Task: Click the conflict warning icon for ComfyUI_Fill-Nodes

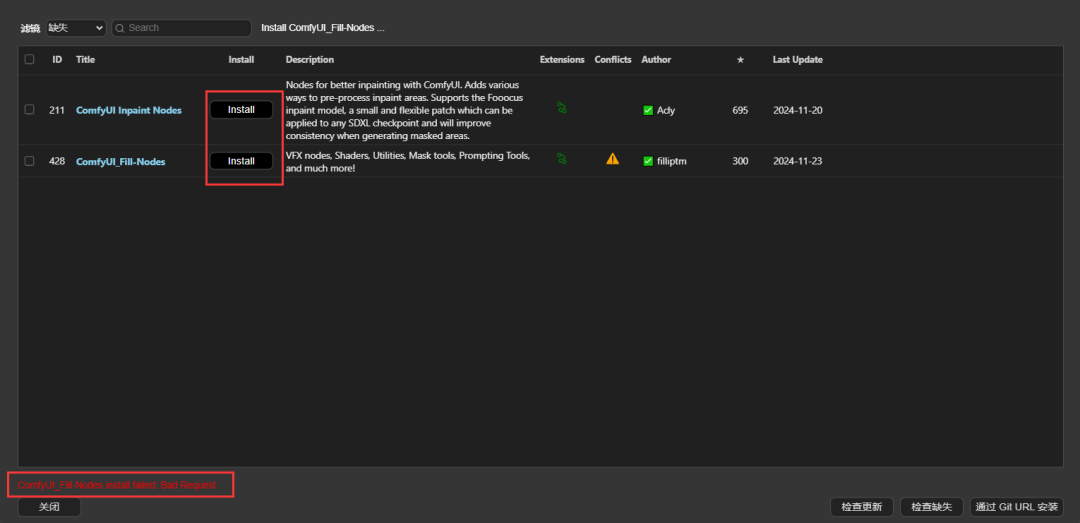Action: [x=612, y=158]
